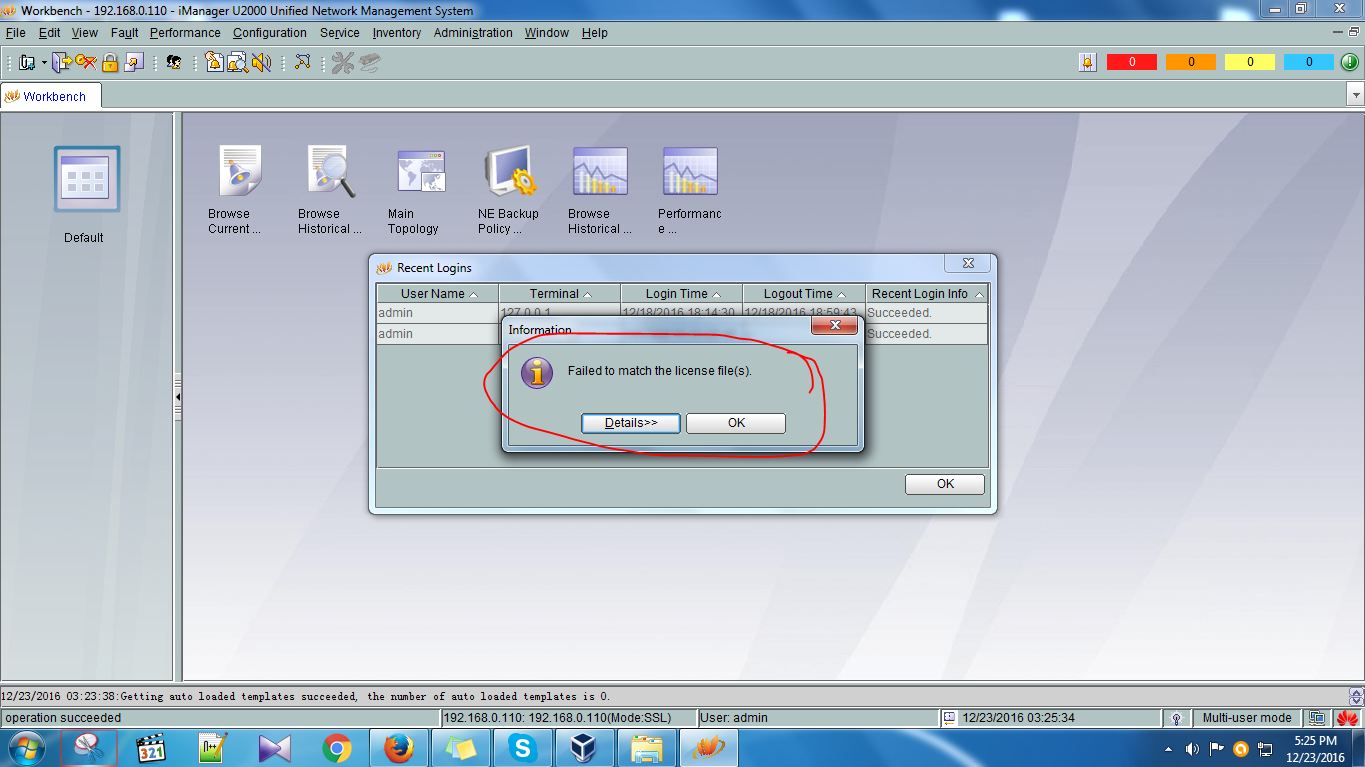Mute alarm sound speaker icon

tap(261, 62)
